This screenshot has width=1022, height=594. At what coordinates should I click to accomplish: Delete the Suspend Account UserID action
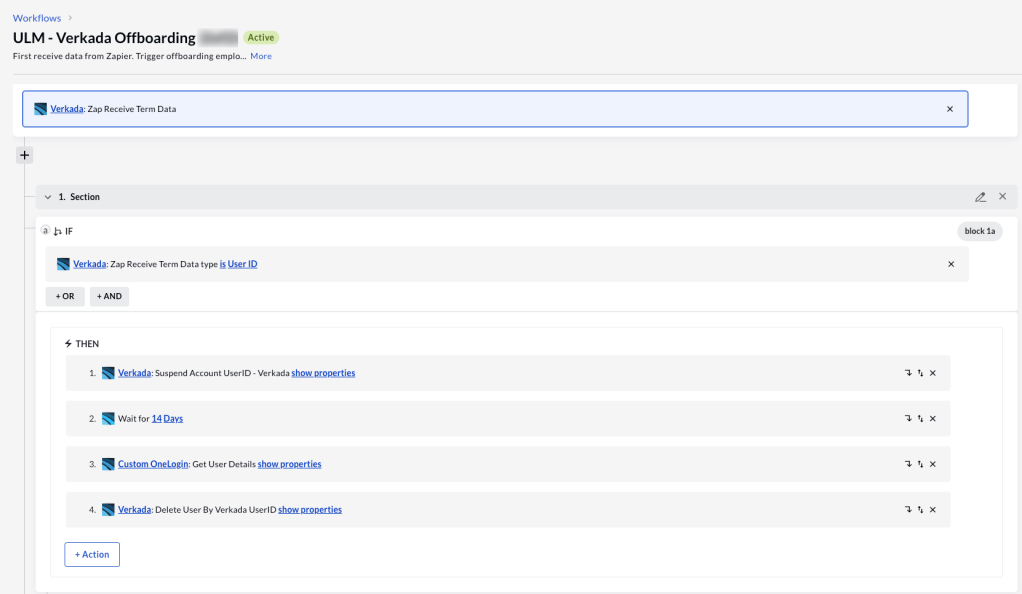tap(933, 373)
